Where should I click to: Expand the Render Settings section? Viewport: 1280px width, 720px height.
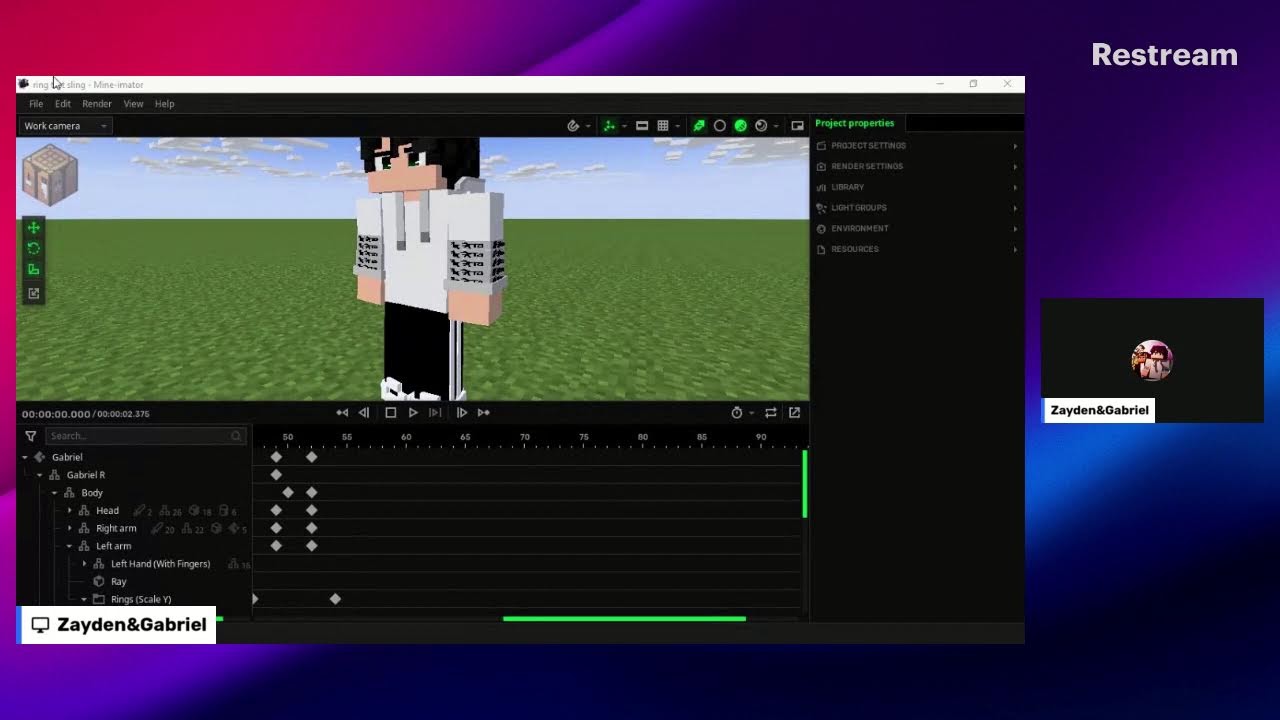[x=917, y=166]
